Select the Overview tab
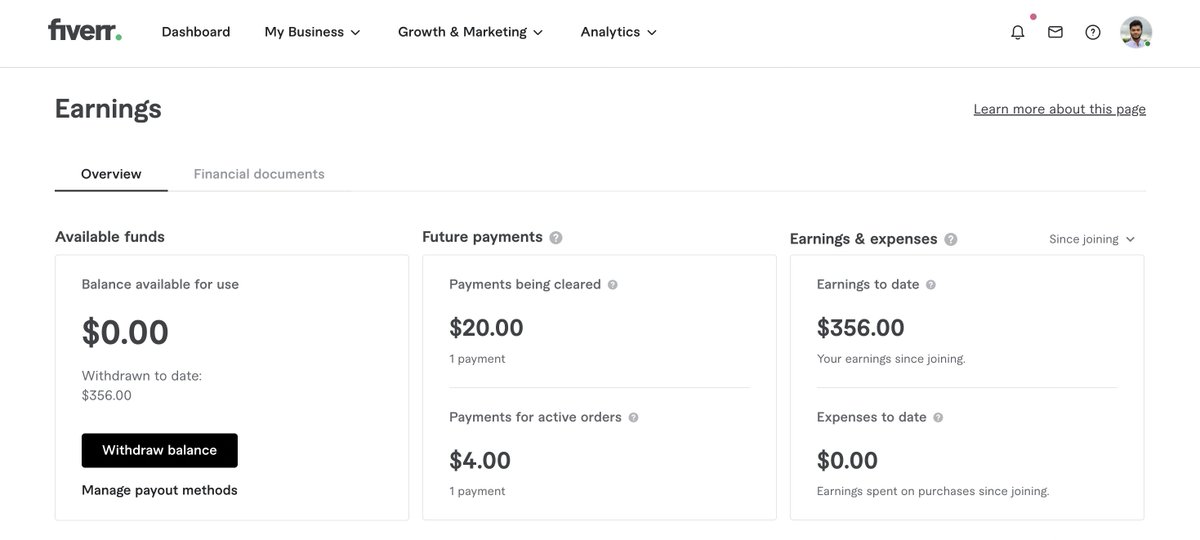The width and height of the screenshot is (1200, 540). coord(111,174)
